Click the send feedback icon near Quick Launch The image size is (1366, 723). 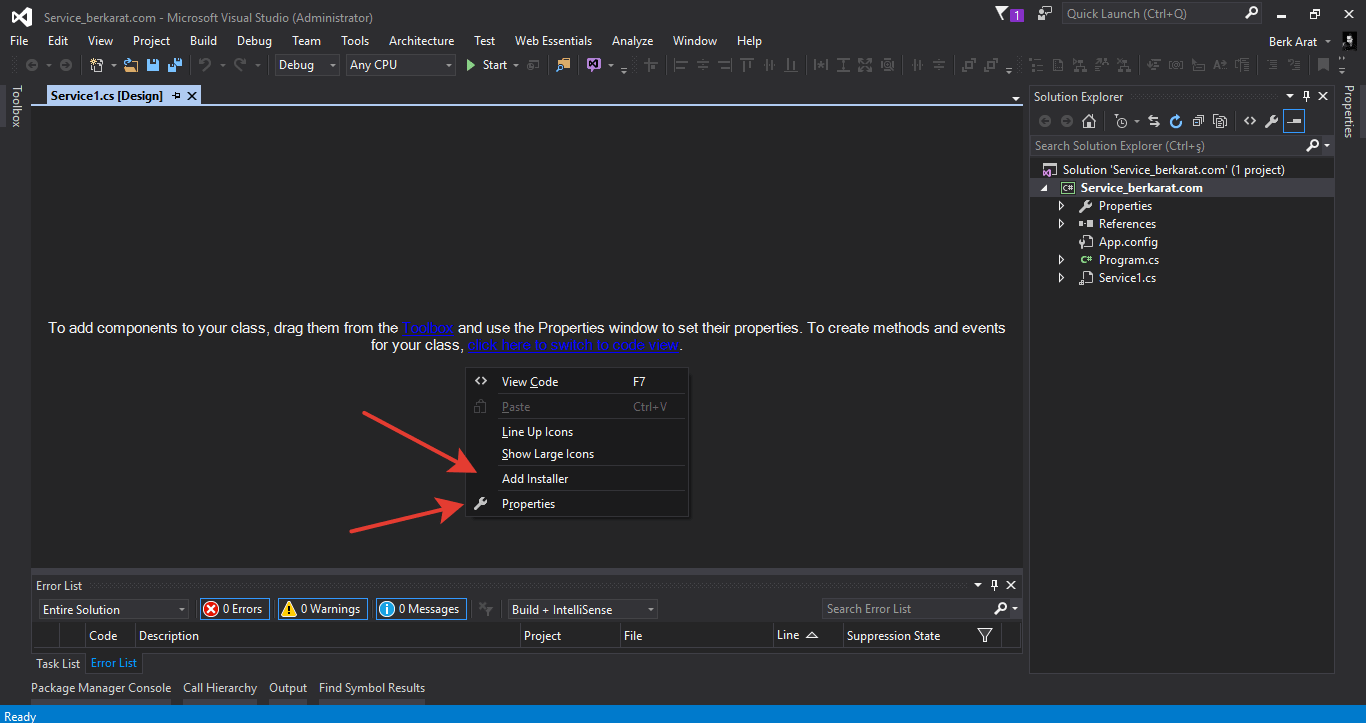(1045, 14)
